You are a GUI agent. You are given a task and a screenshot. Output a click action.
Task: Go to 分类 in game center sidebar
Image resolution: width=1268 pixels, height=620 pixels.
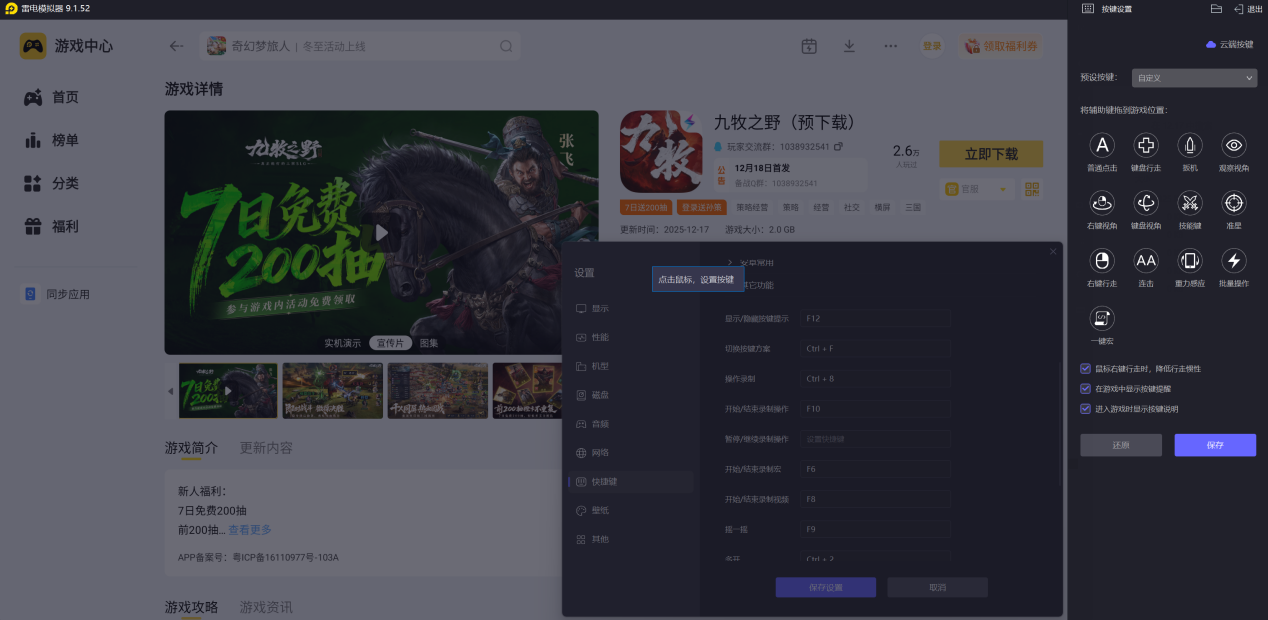(53, 183)
